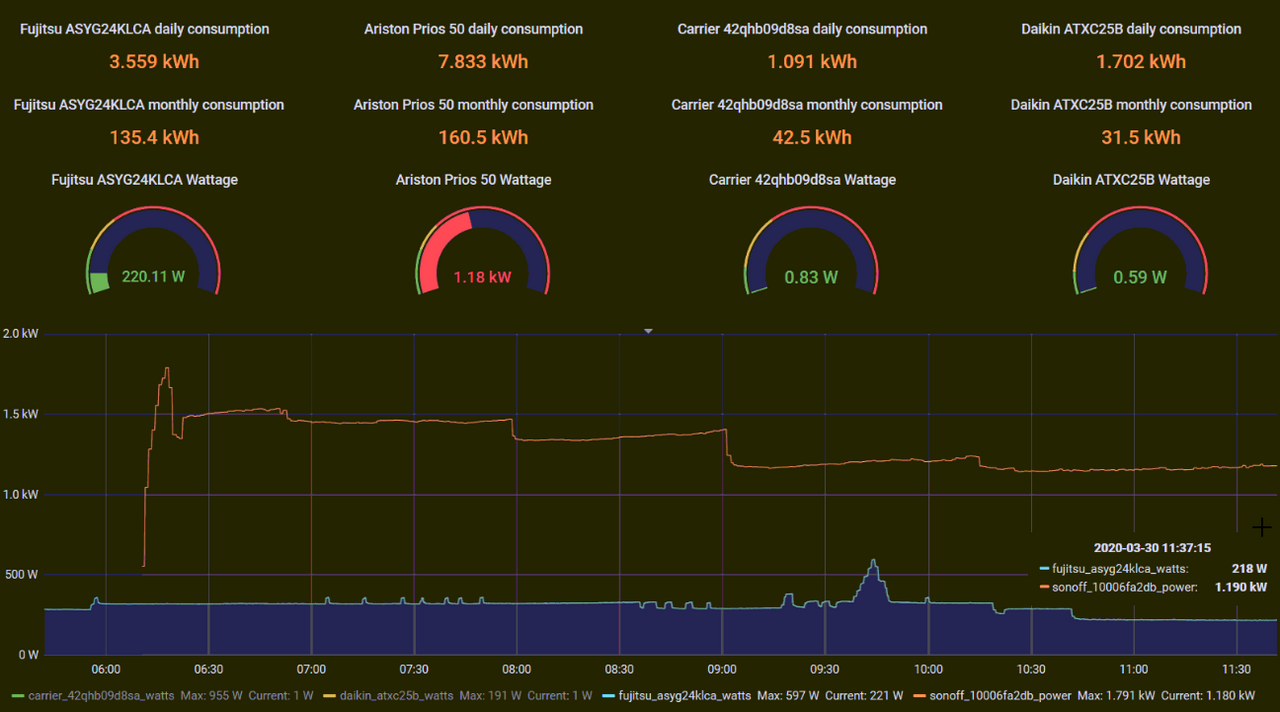This screenshot has height=712, width=1280.
Task: Click the Ariston gauge showing 1.18 kW
Action: click(x=483, y=251)
